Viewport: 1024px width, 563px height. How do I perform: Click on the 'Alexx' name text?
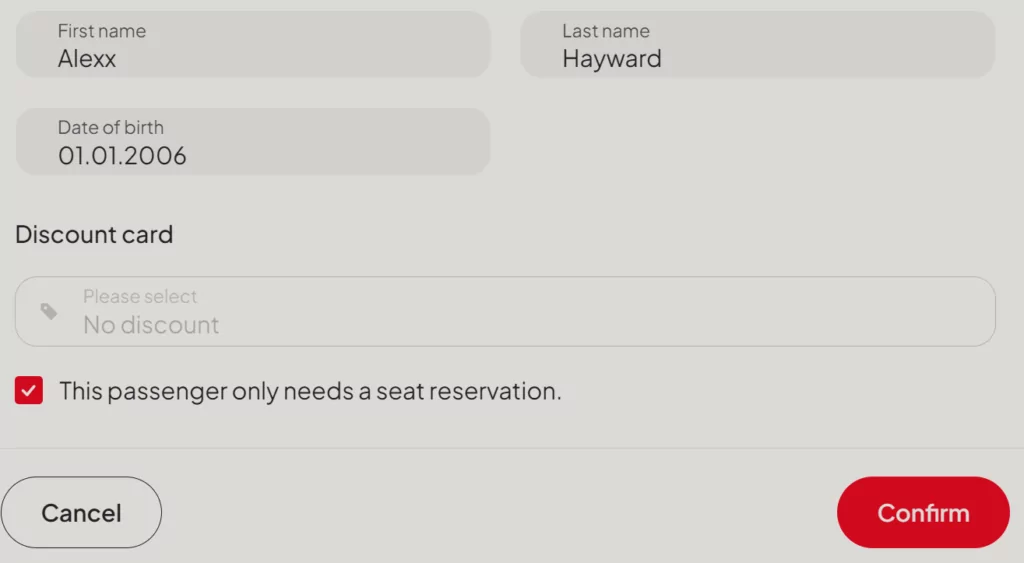[x=87, y=59]
